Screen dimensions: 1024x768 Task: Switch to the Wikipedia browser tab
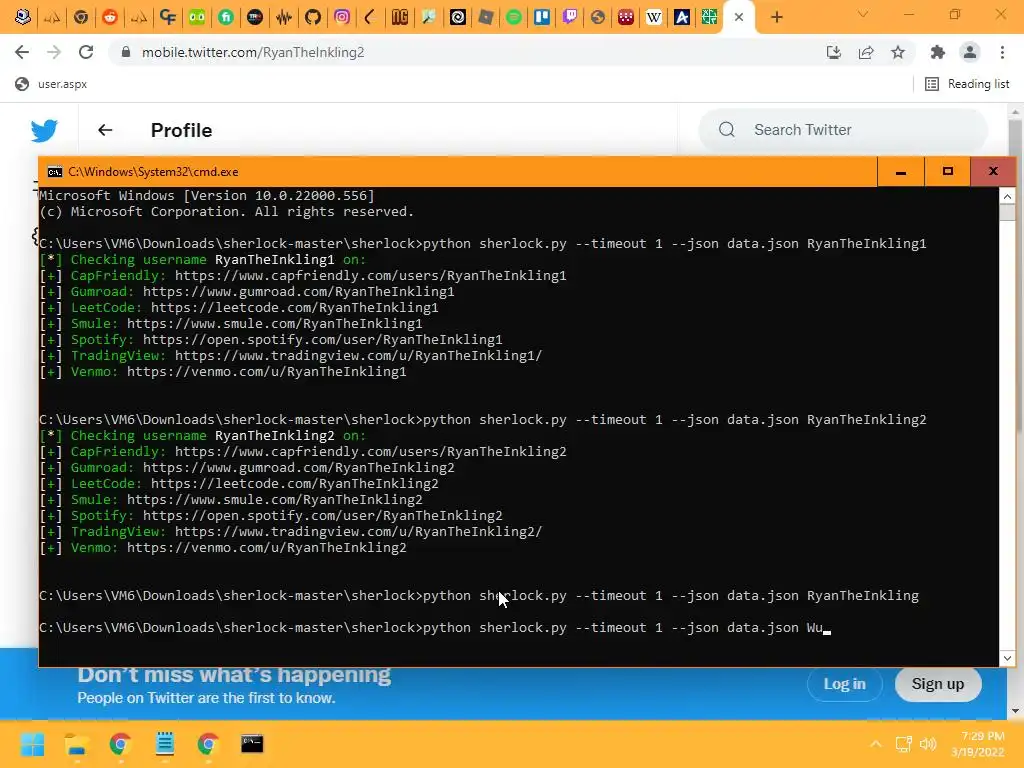654,17
